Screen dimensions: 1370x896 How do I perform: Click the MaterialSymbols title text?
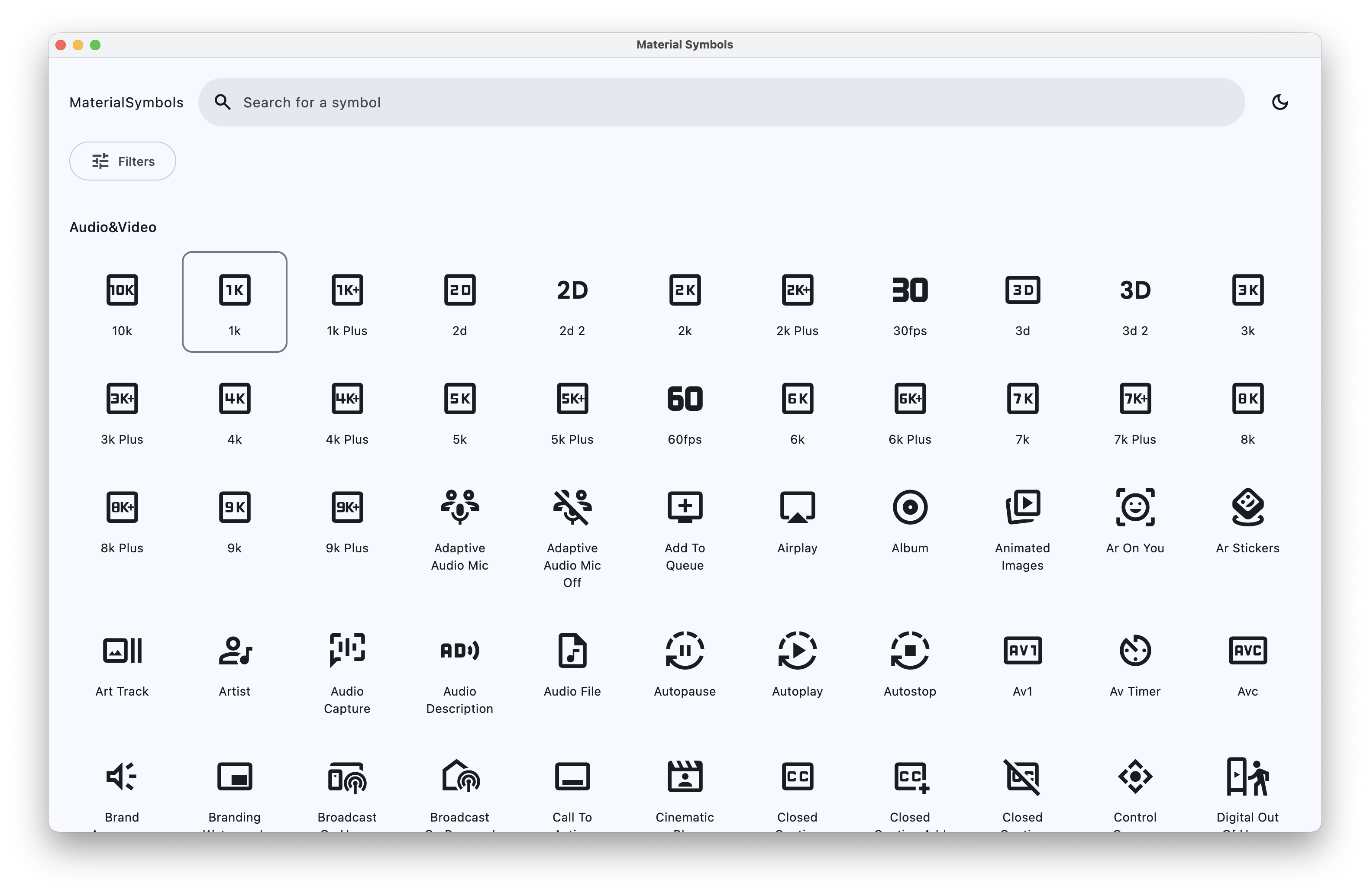tap(126, 103)
